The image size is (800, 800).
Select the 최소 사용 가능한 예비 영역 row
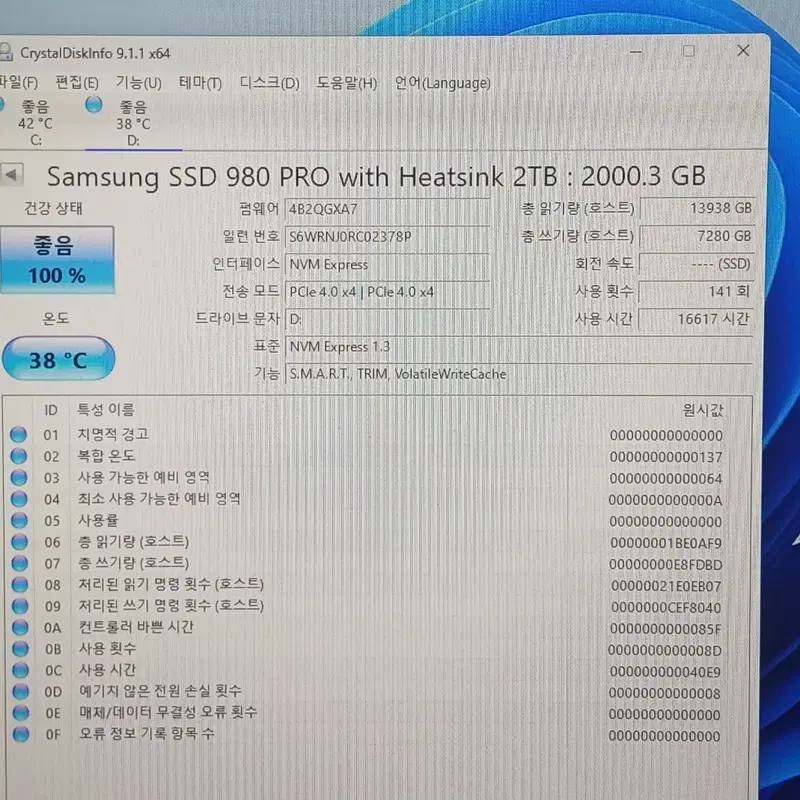click(x=378, y=499)
